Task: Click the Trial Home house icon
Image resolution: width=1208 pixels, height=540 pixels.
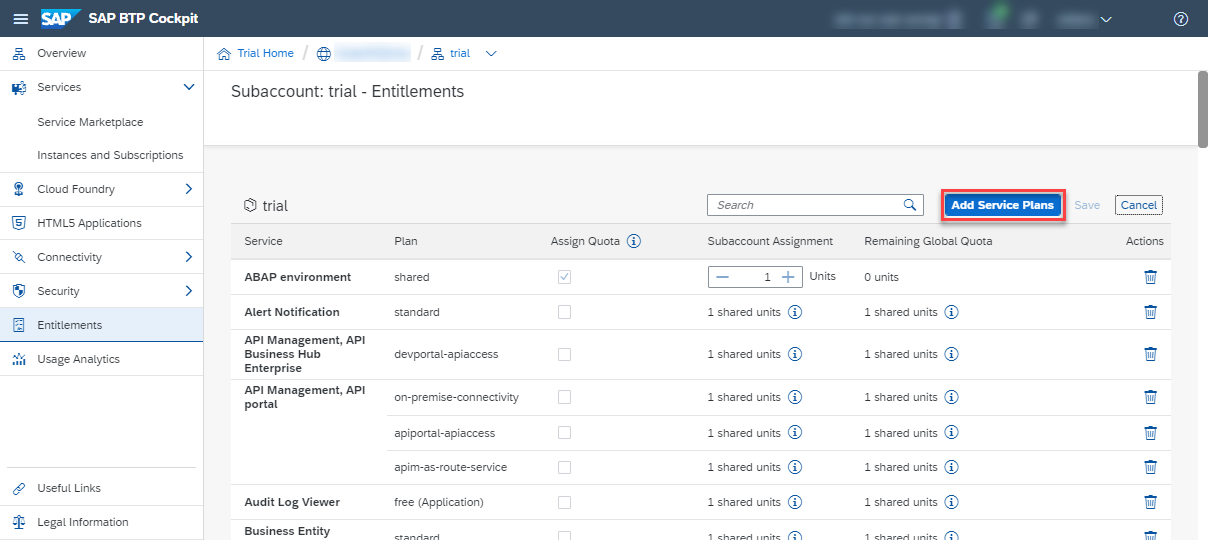Action: coord(224,53)
